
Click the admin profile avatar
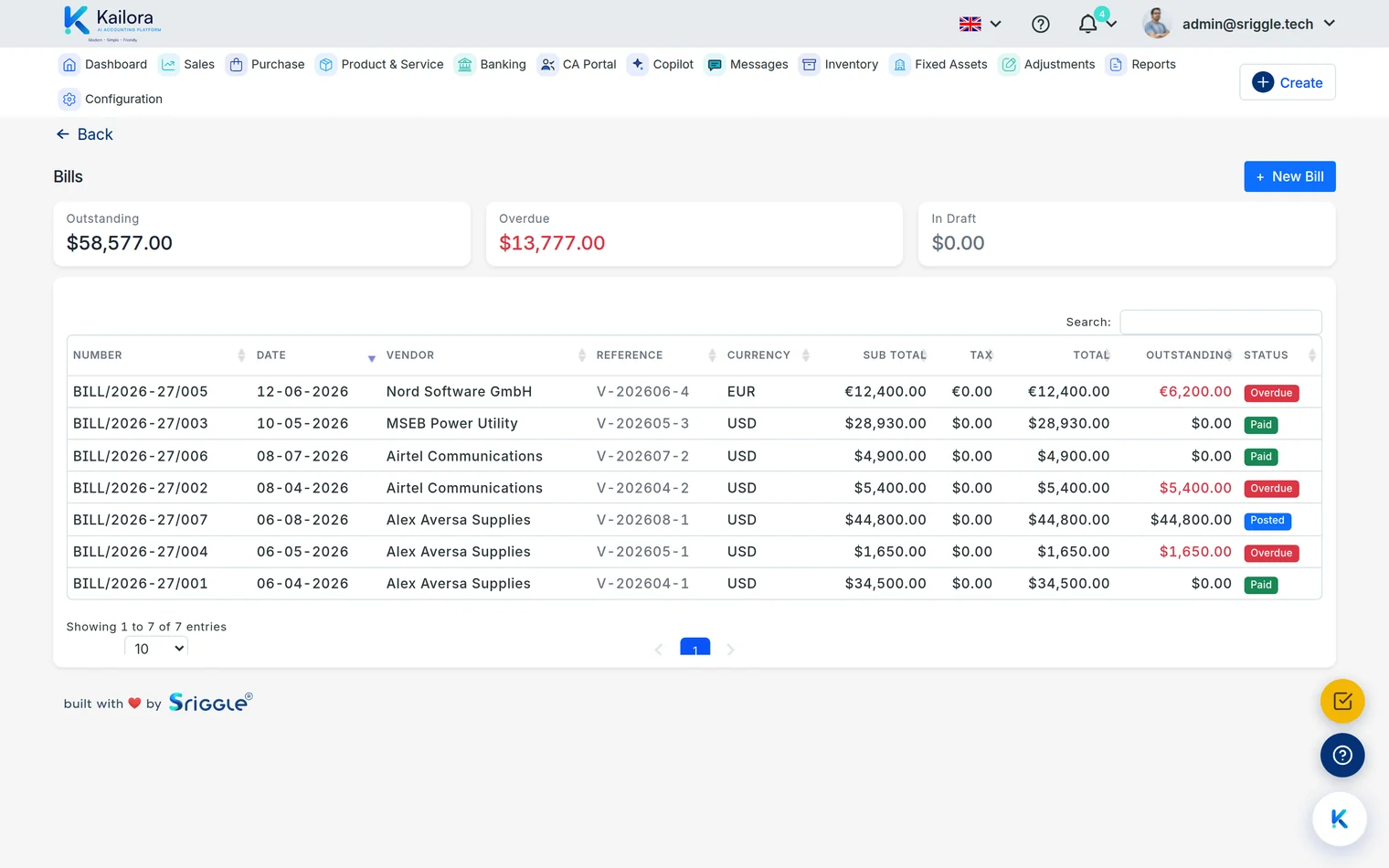(1157, 24)
